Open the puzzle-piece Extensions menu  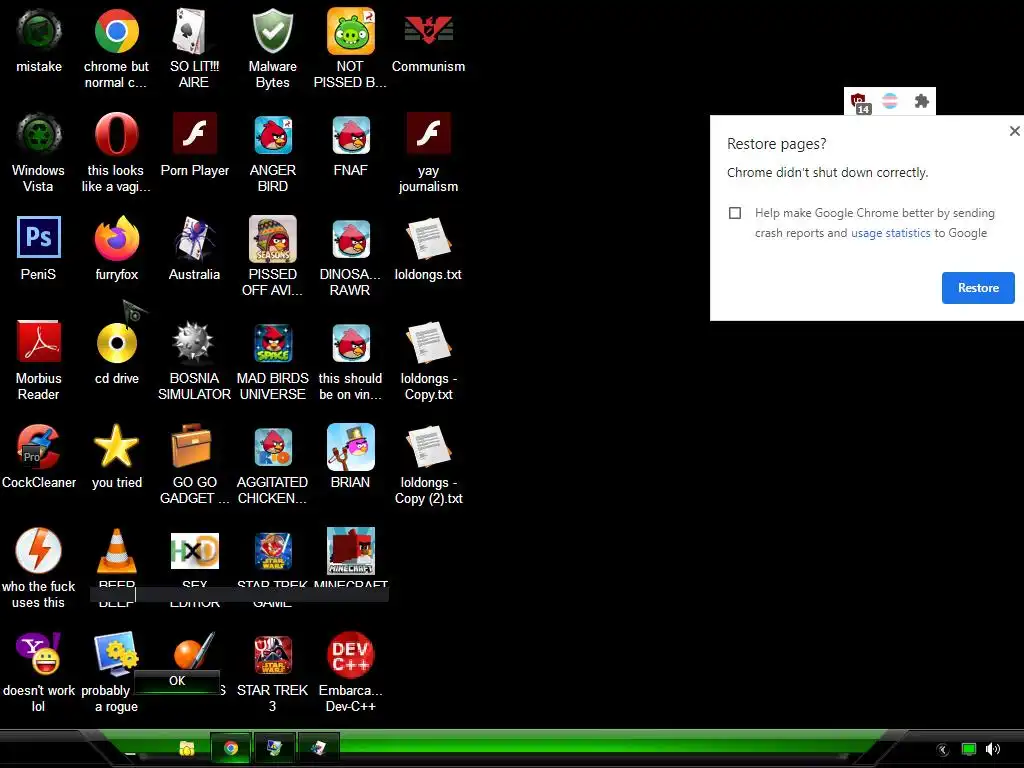coord(921,101)
